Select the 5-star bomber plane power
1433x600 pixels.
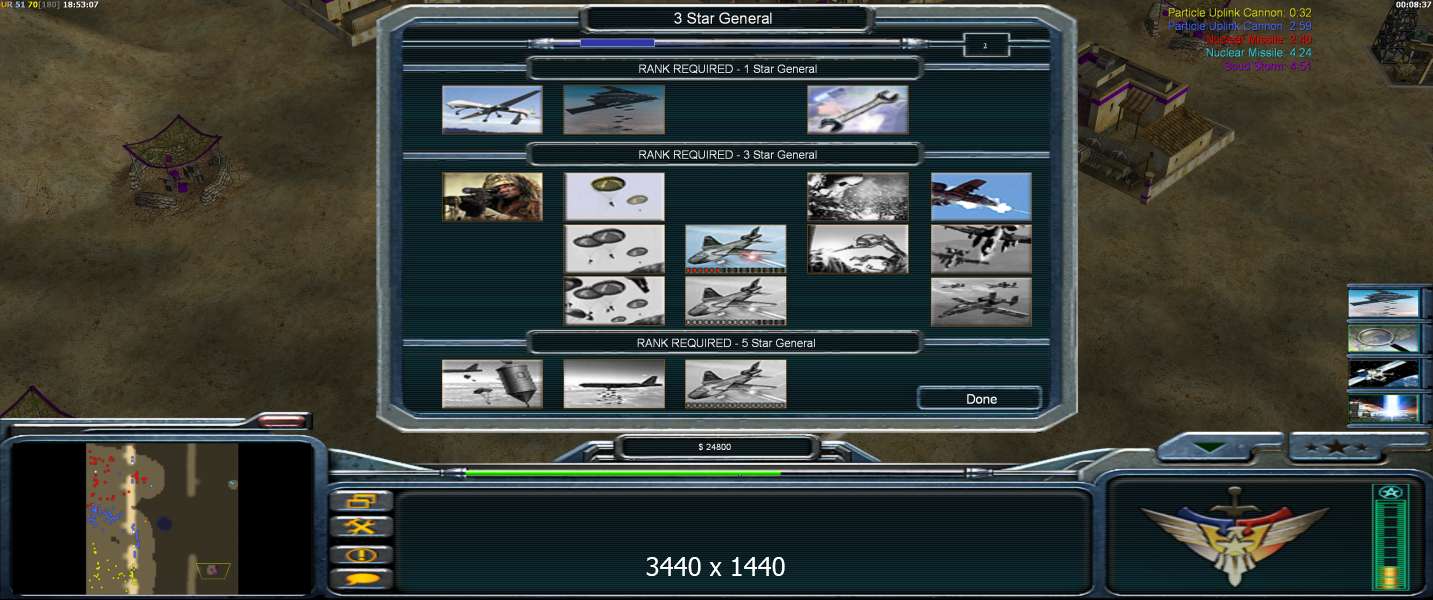614,384
